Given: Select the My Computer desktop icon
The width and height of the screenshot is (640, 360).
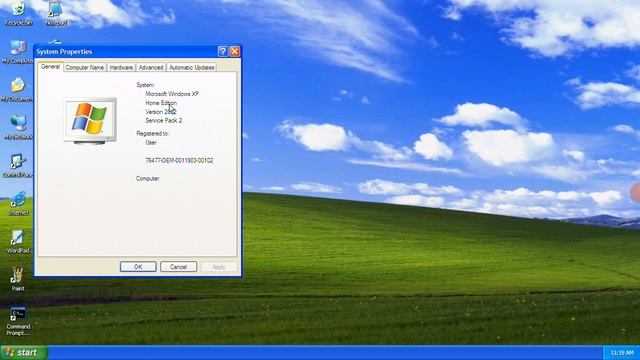Looking at the screenshot, I should (x=18, y=52).
